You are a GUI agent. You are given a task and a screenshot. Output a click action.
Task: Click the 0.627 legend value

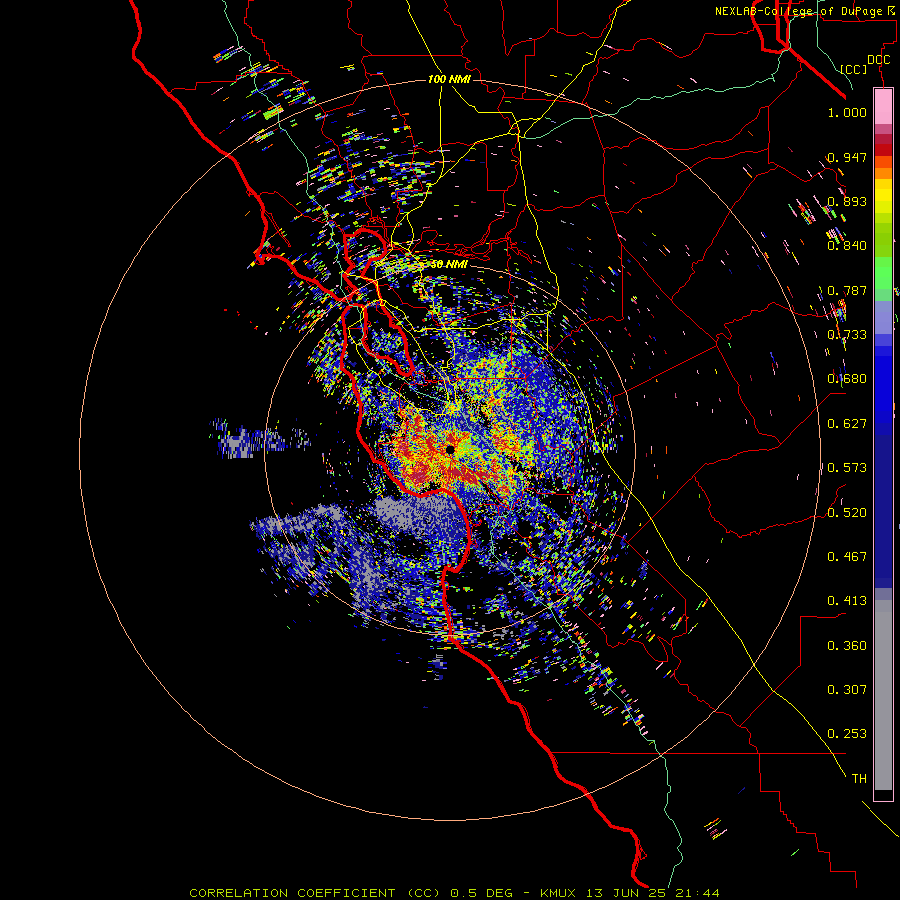(847, 424)
